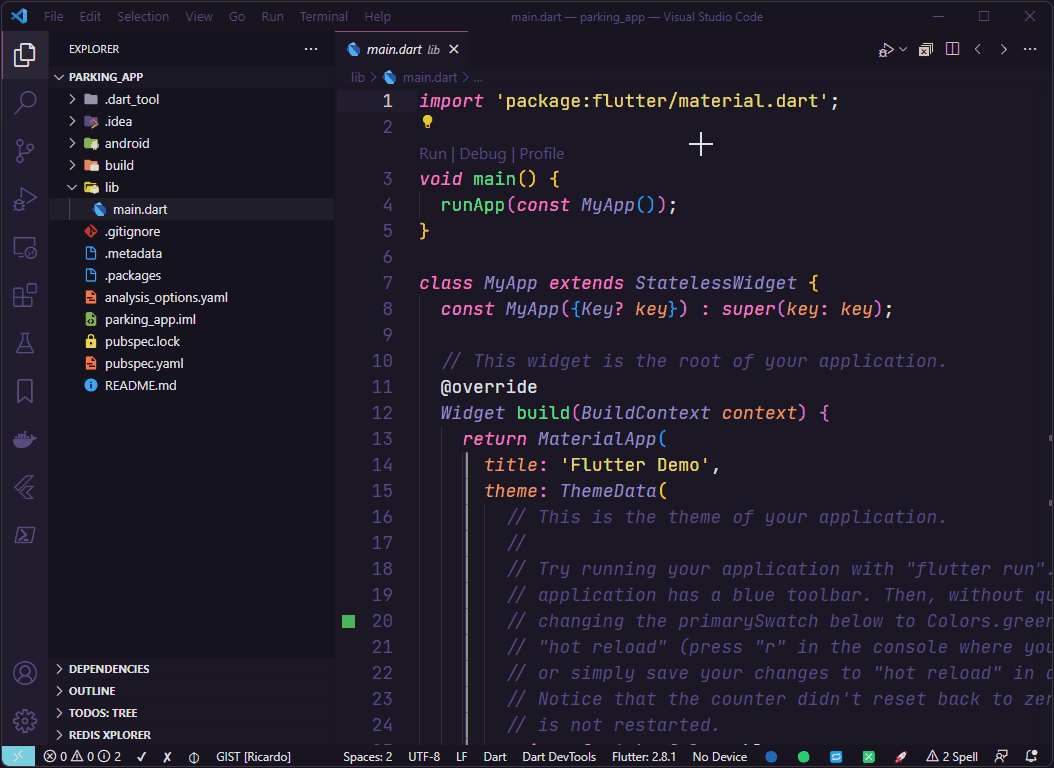Open pubspec.yaml in the explorer
The width and height of the screenshot is (1054, 768).
[x=192, y=364]
